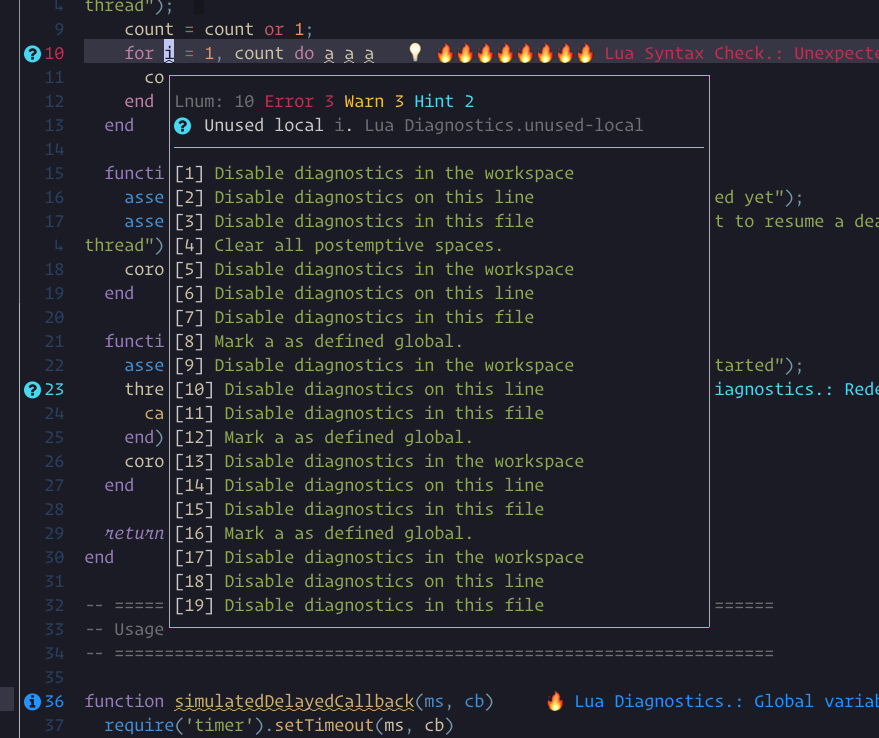This screenshot has width=879, height=738.
Task: Click line number 10 in the gutter
Action: tap(54, 54)
